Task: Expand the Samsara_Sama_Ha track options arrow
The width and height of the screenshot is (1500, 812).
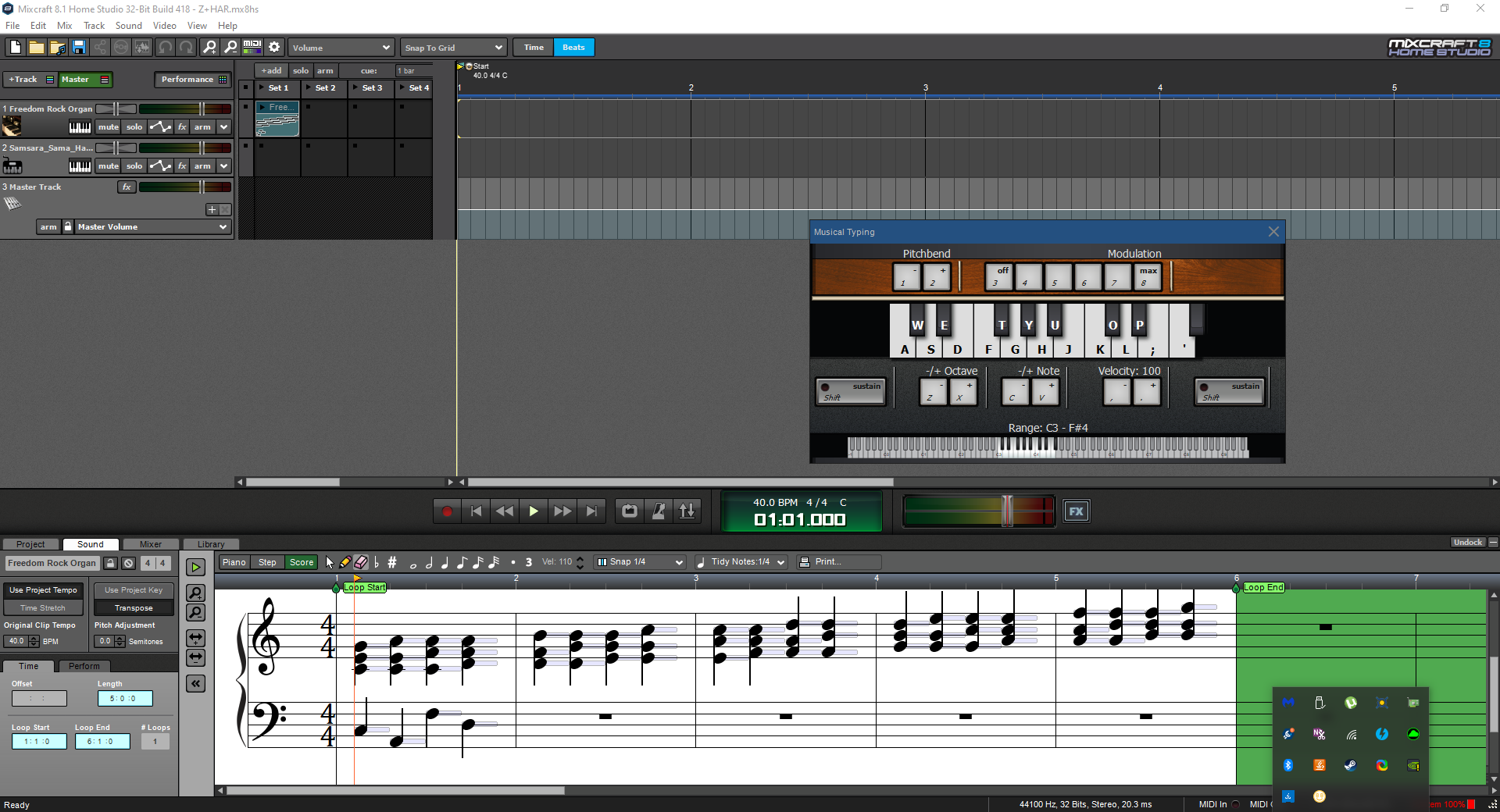Action: [x=224, y=166]
